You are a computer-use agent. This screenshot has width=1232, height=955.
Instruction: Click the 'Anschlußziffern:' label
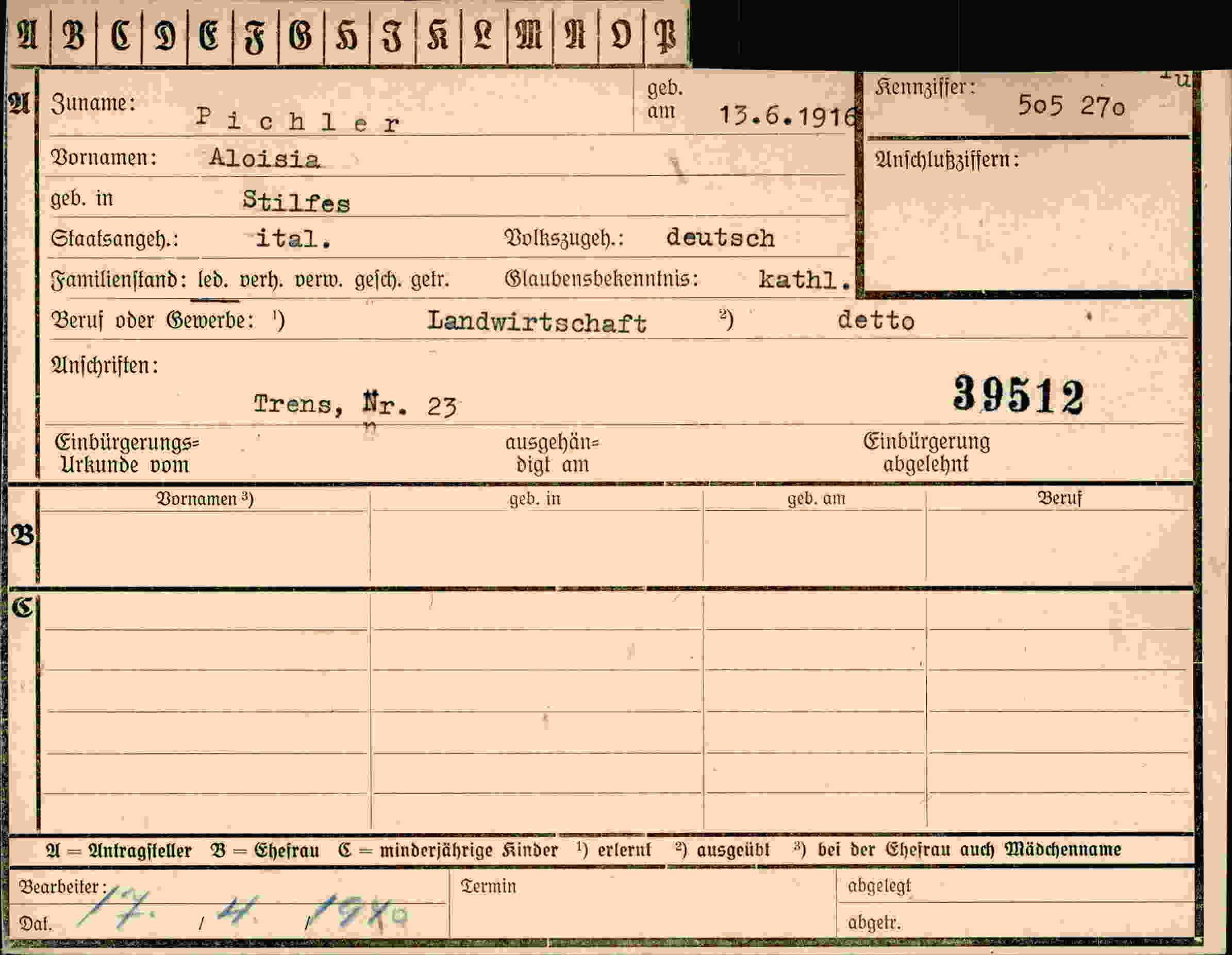coord(947,160)
